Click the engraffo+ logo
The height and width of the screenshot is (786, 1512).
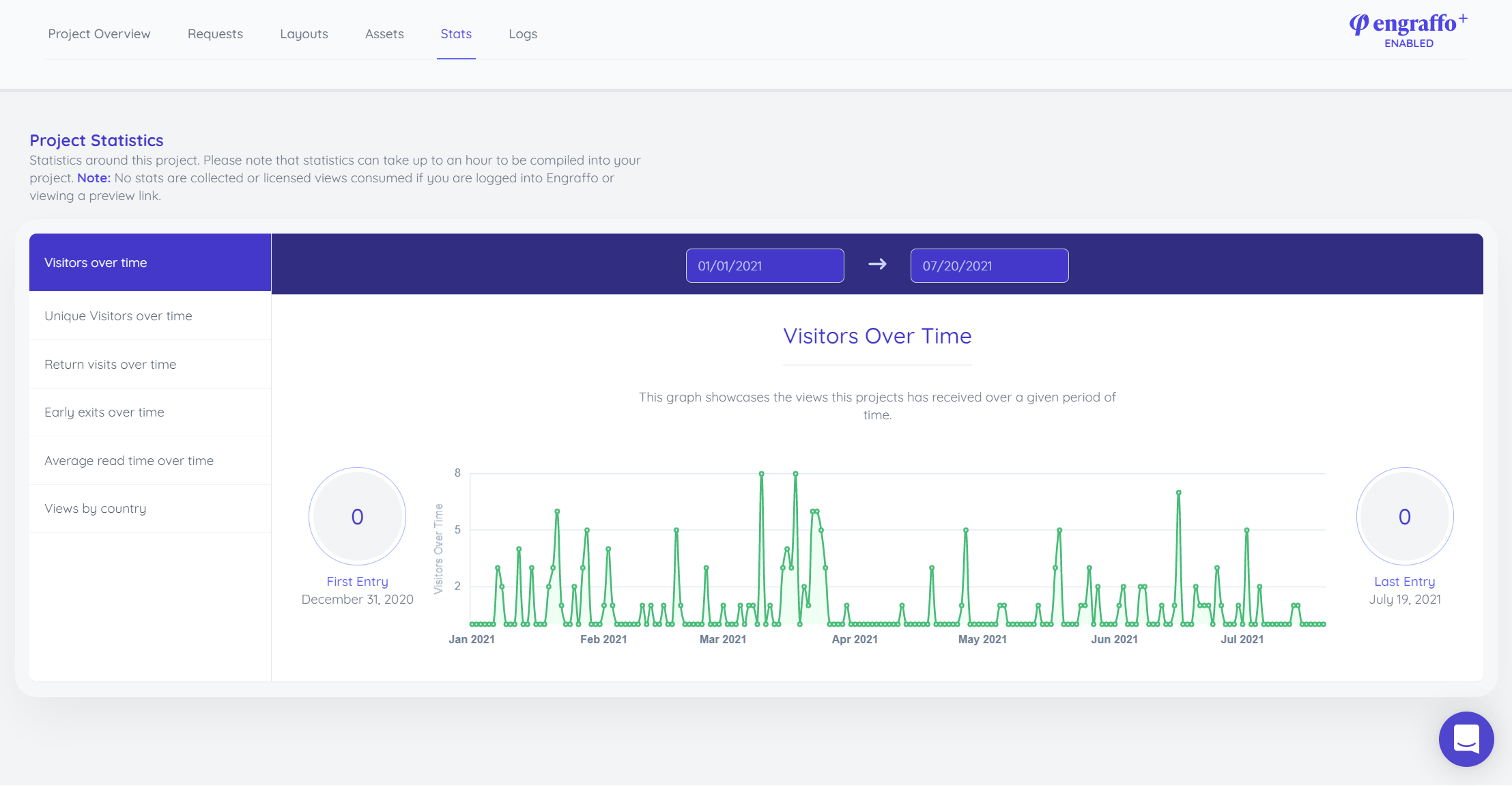coord(1408,24)
